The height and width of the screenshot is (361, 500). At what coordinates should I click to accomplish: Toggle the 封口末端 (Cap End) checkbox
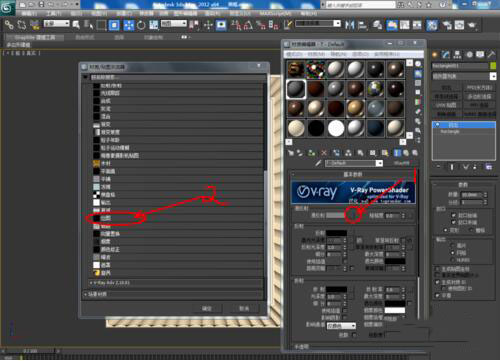[x=453, y=222]
